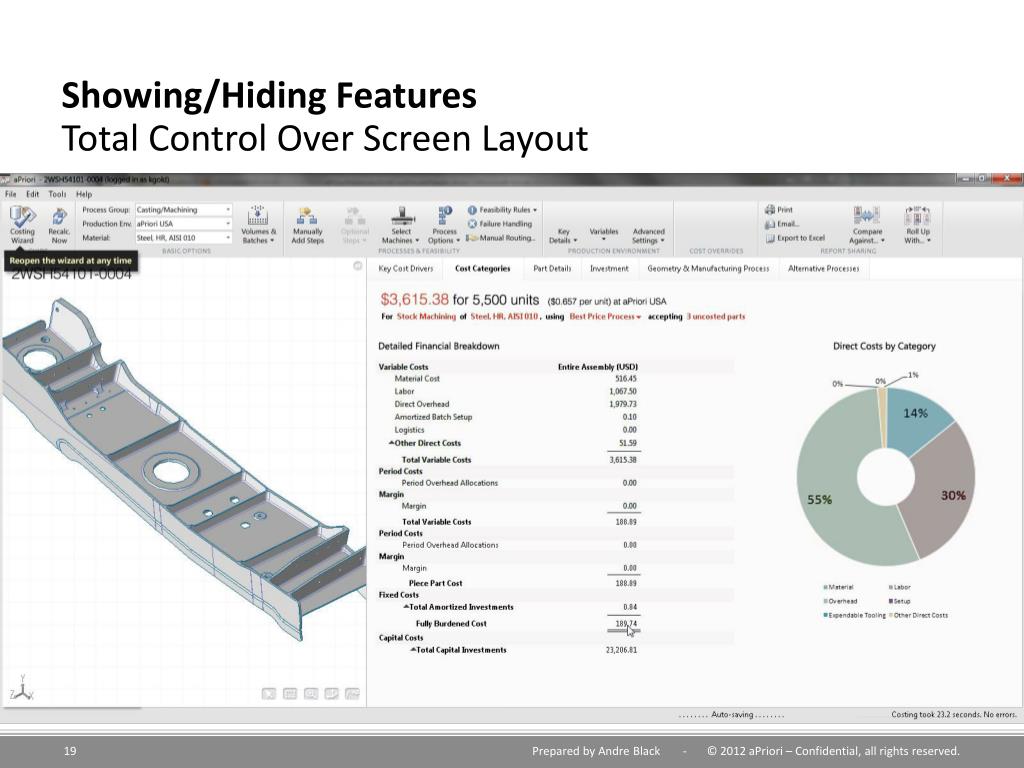Open the Tools menu

(x=57, y=194)
